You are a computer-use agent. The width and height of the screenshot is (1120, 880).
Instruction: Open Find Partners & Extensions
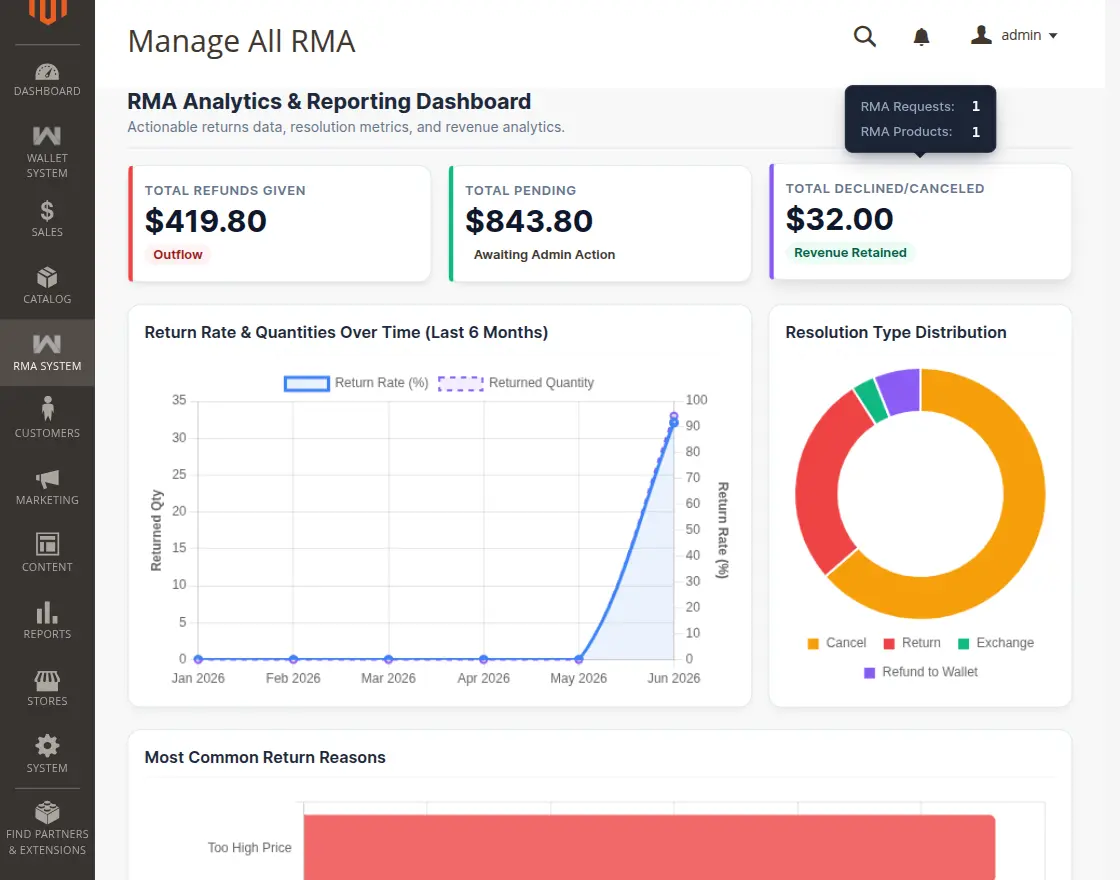coord(47,827)
